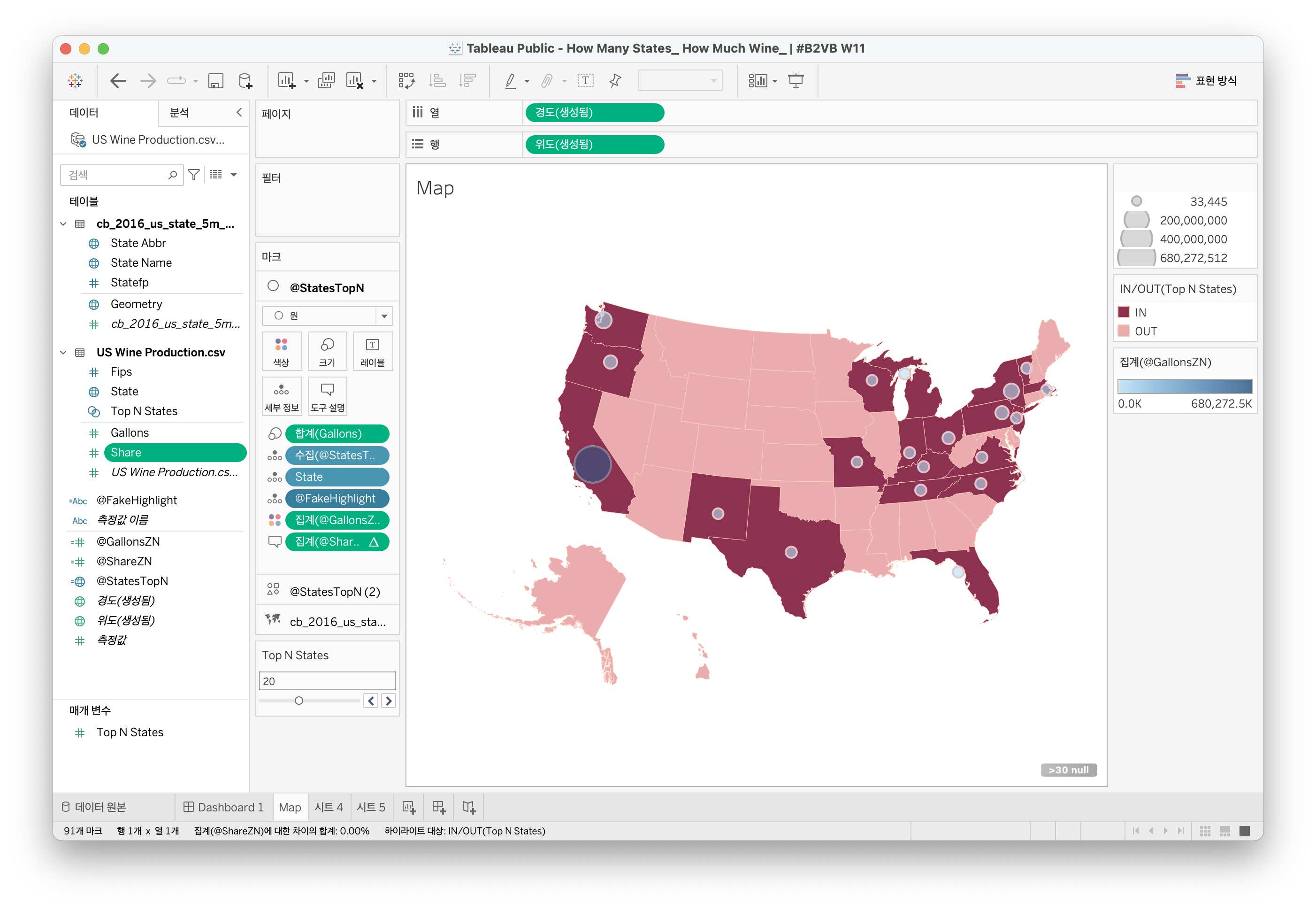The height and width of the screenshot is (910, 1316).
Task: Switch to the Dashboard 1 tab
Action: click(x=223, y=807)
